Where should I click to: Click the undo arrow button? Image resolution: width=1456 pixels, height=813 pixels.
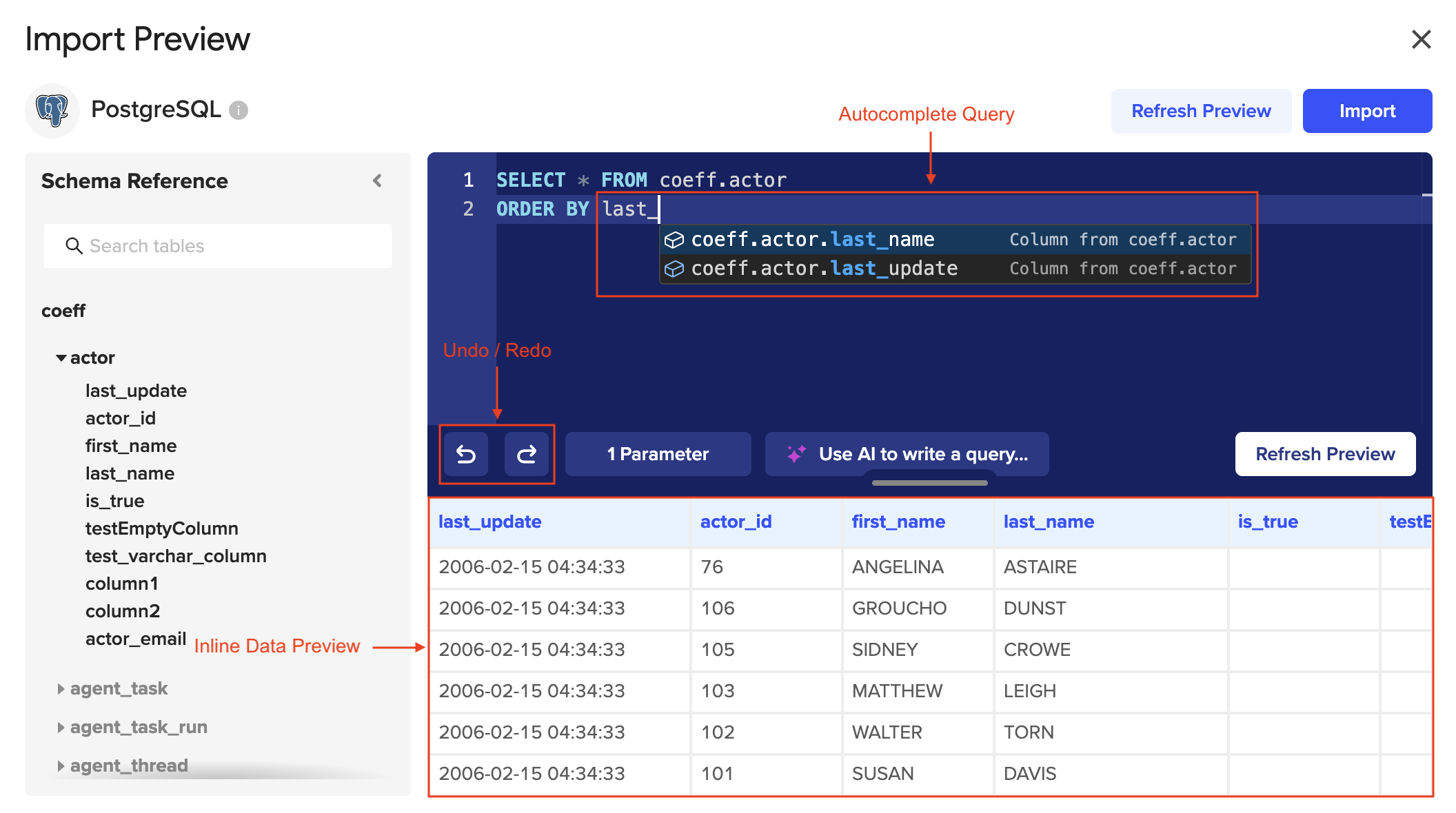tap(466, 454)
